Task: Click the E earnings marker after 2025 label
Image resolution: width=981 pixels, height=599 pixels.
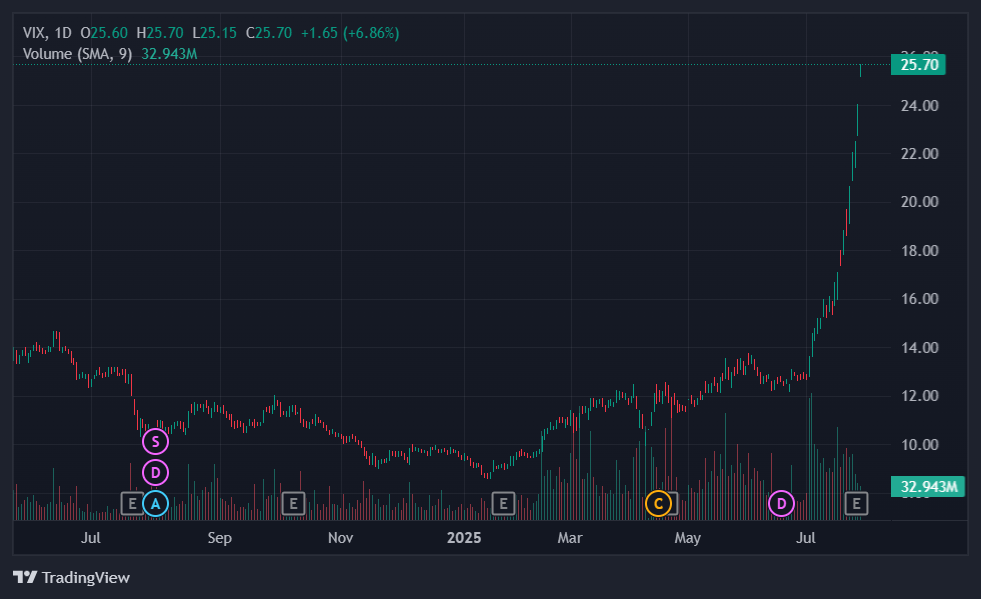Action: (504, 503)
